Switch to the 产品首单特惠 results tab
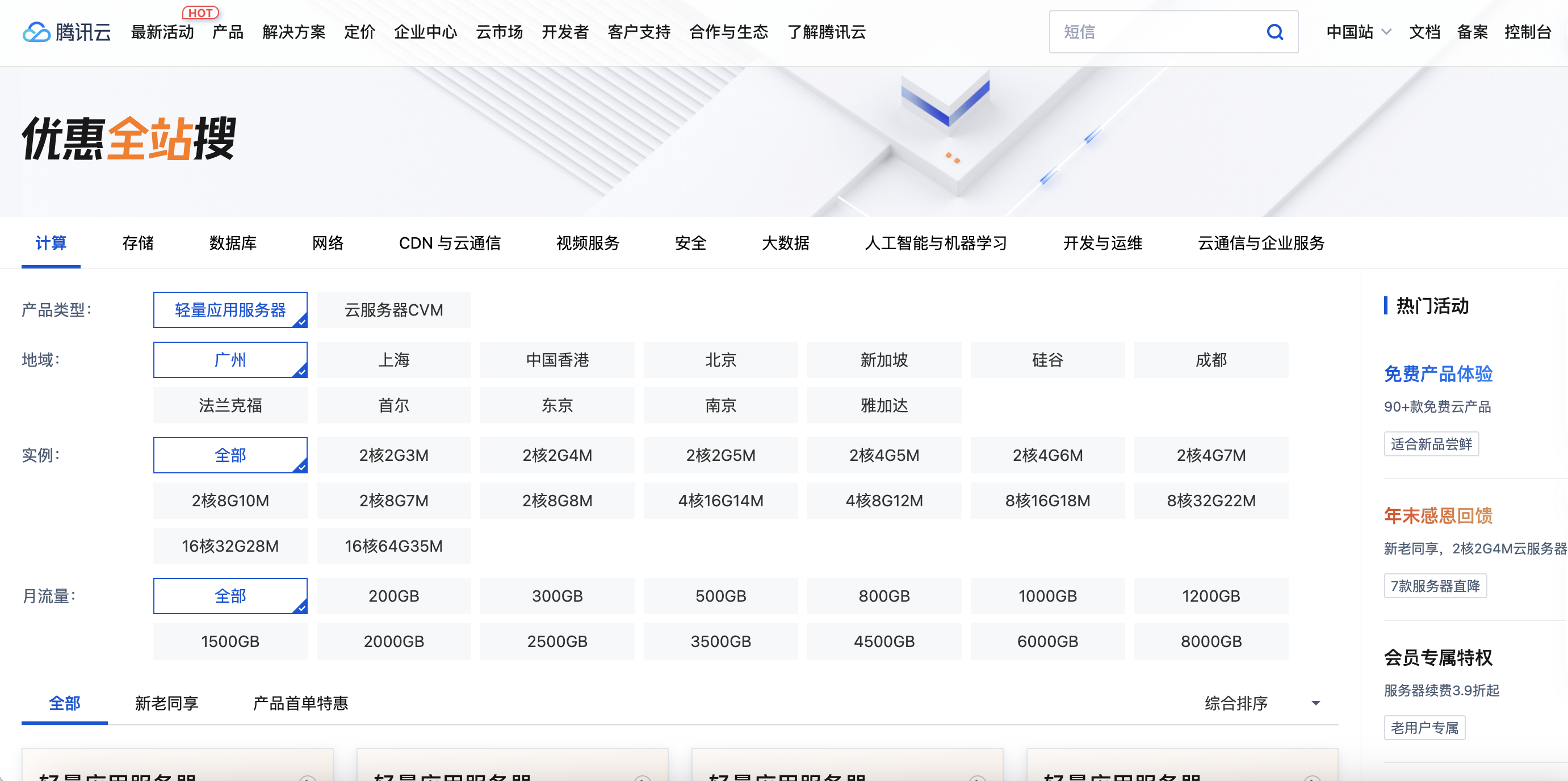 [300, 703]
